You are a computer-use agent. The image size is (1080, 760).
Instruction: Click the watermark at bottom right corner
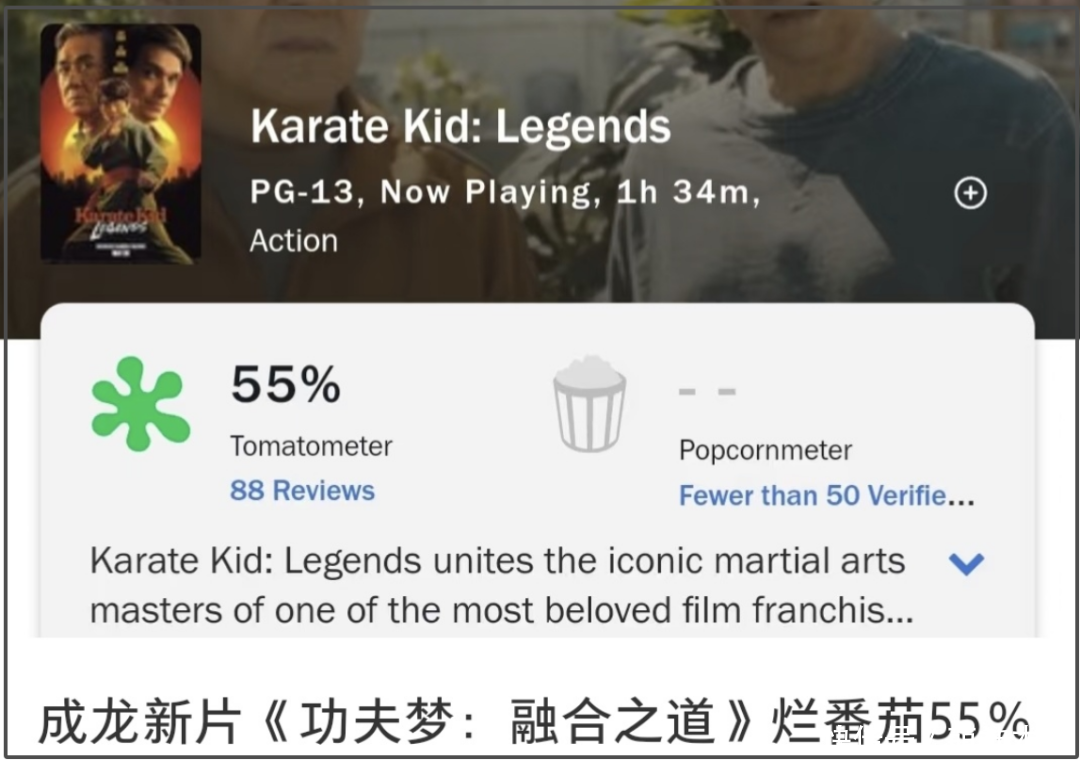[x=930, y=737]
